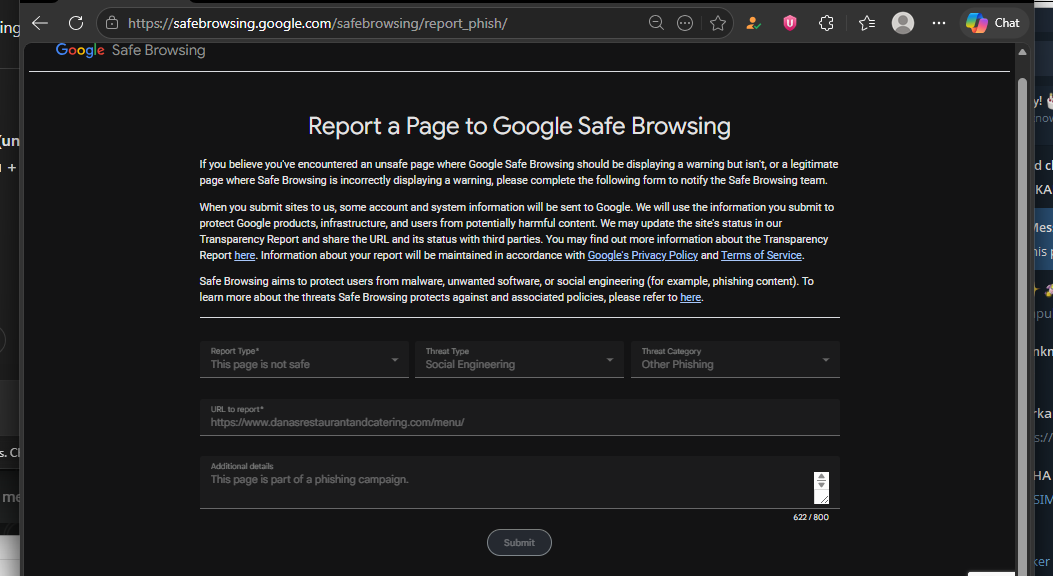Open the browser profile avatar

coord(903,23)
